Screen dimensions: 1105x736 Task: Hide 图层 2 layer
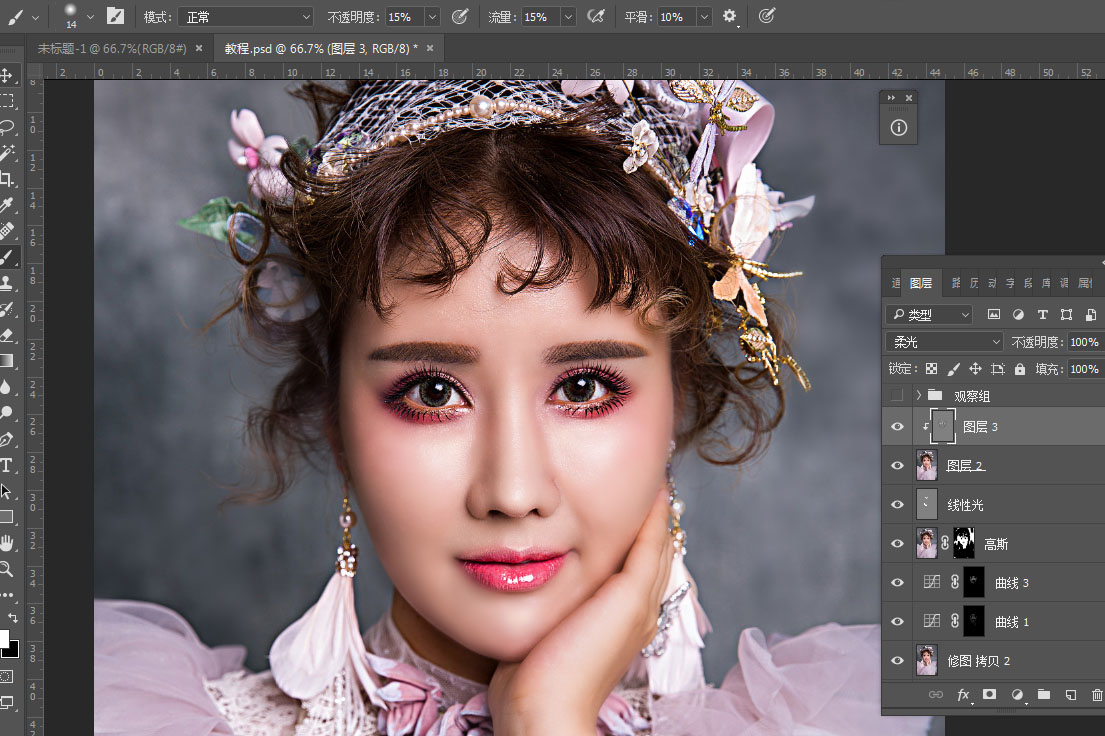[x=897, y=465]
